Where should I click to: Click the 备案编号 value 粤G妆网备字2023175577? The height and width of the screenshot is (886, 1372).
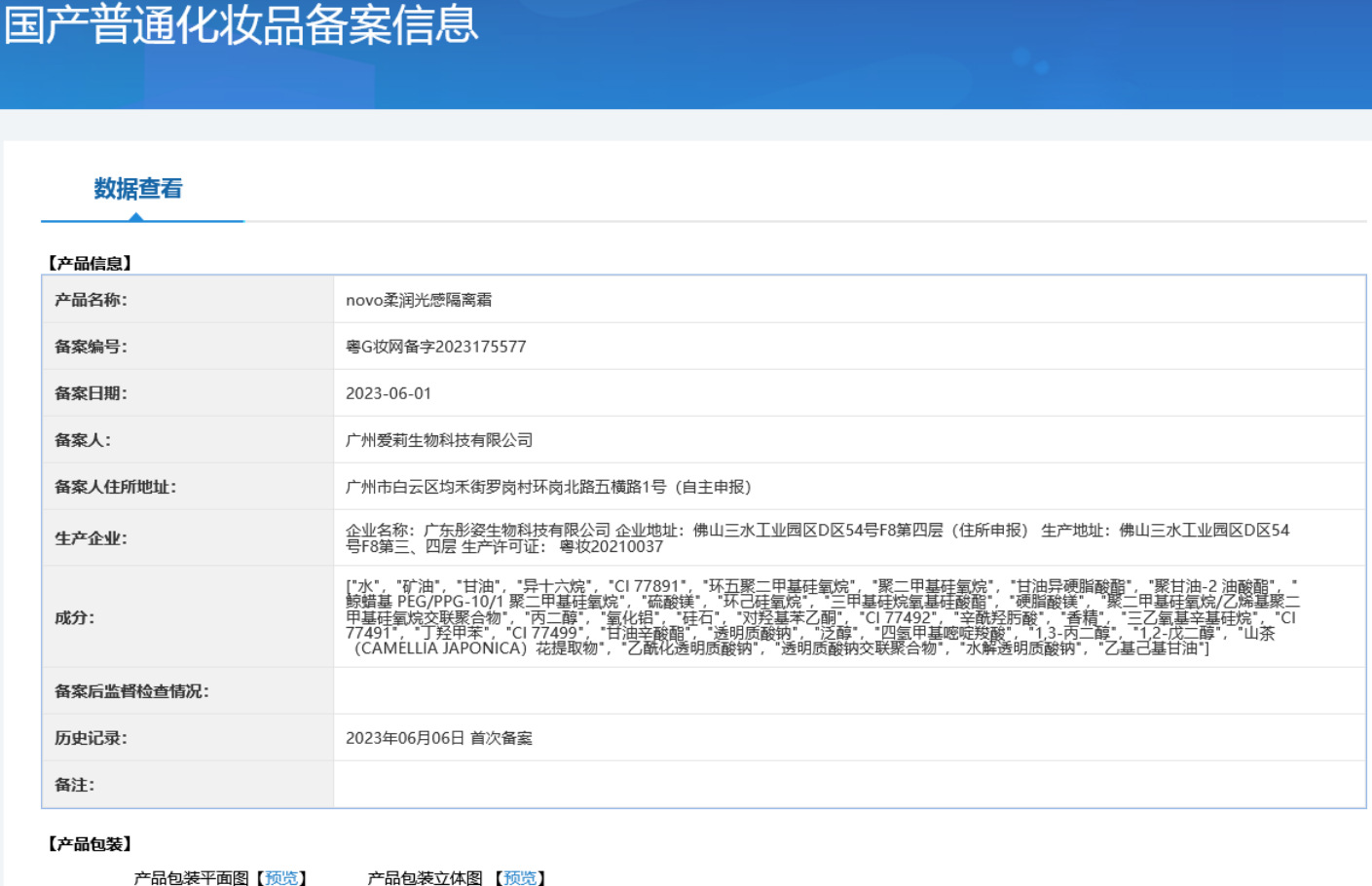pos(435,352)
